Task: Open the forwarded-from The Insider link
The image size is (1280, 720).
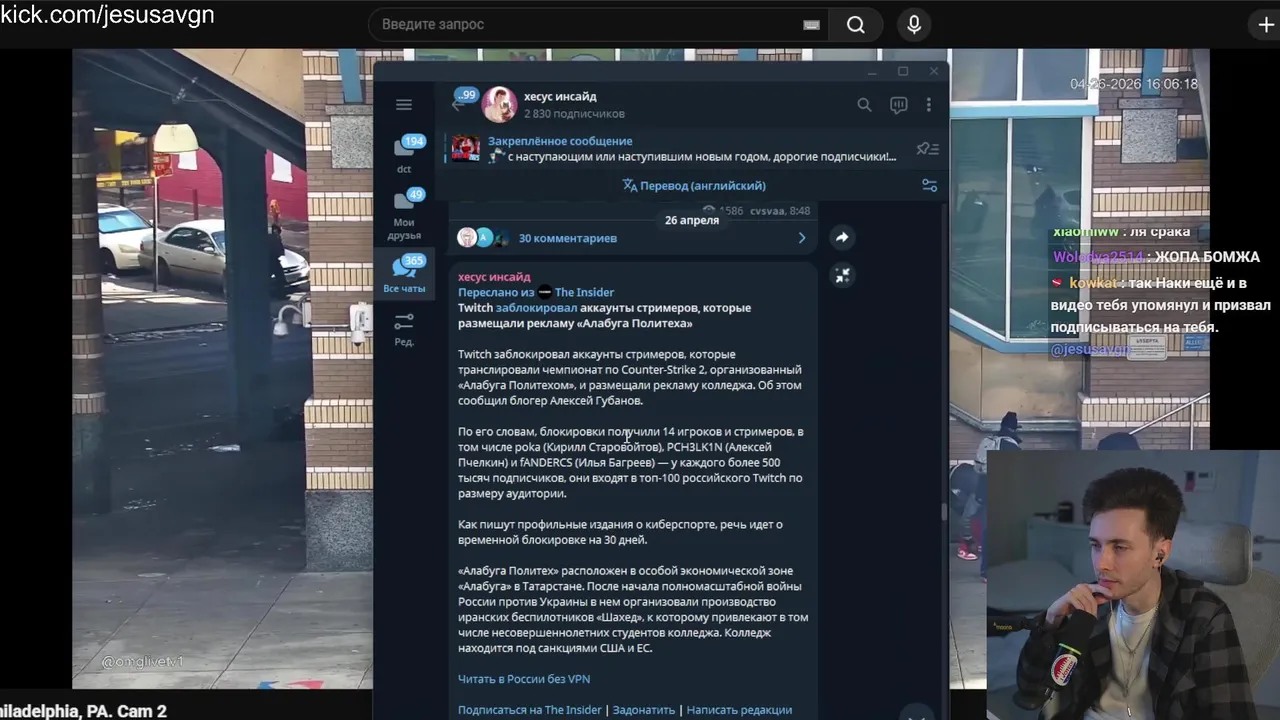Action: [x=584, y=292]
